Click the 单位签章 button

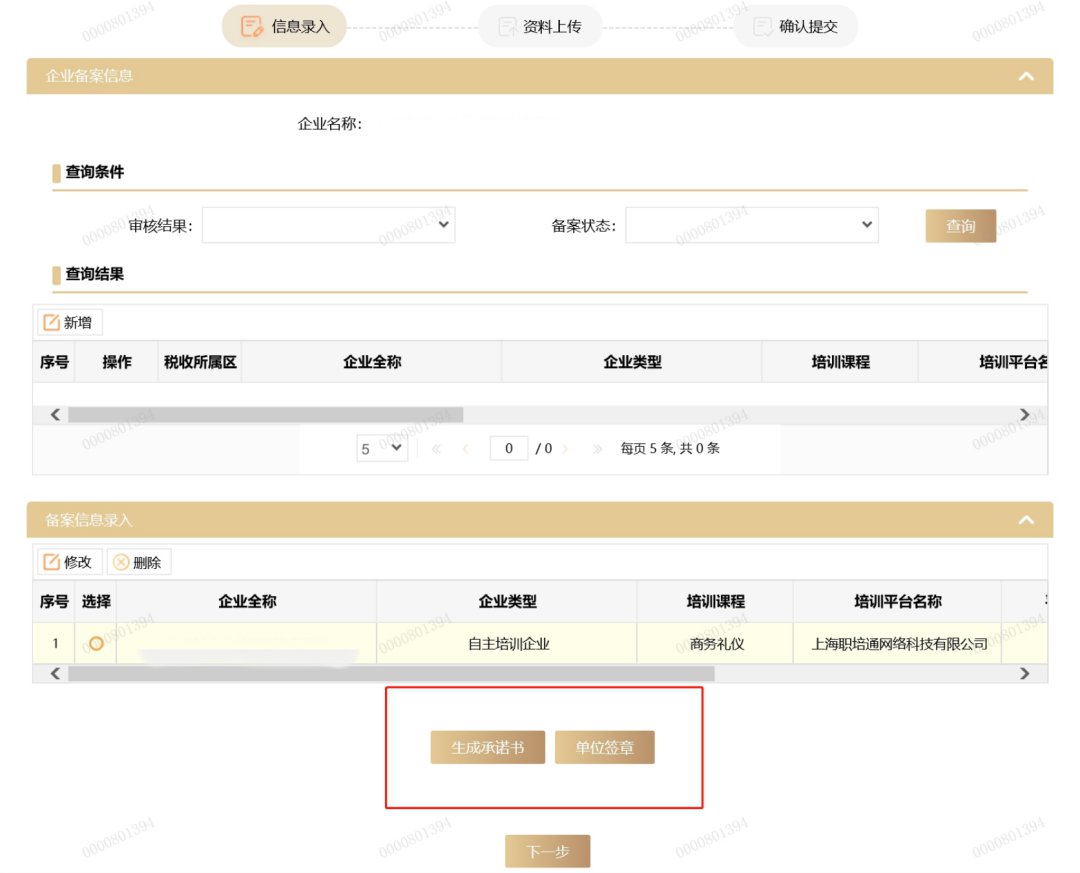point(604,747)
